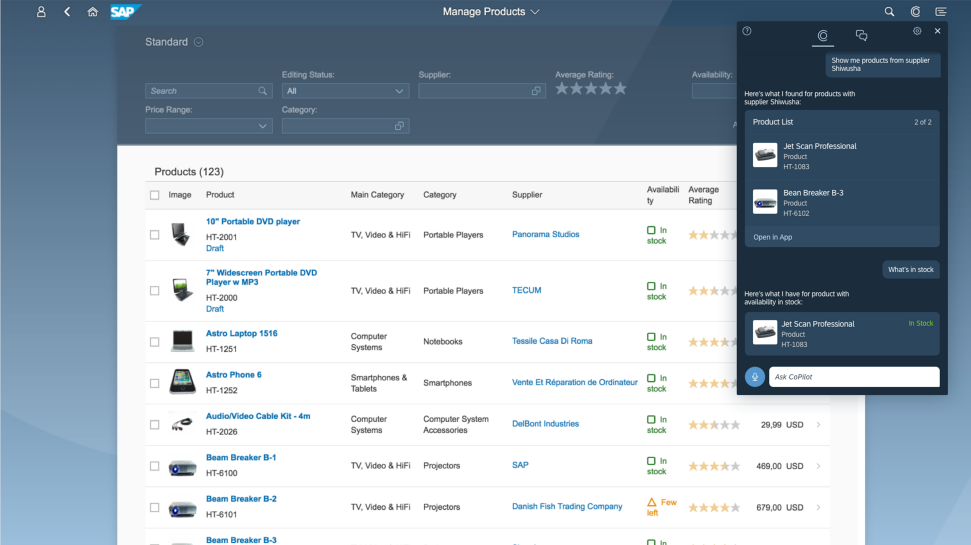Open Supplier value help icon

pyautogui.click(x=536, y=91)
